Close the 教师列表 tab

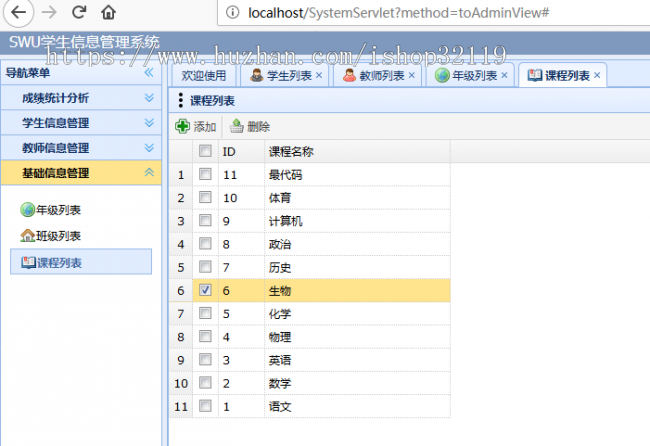(x=412, y=75)
